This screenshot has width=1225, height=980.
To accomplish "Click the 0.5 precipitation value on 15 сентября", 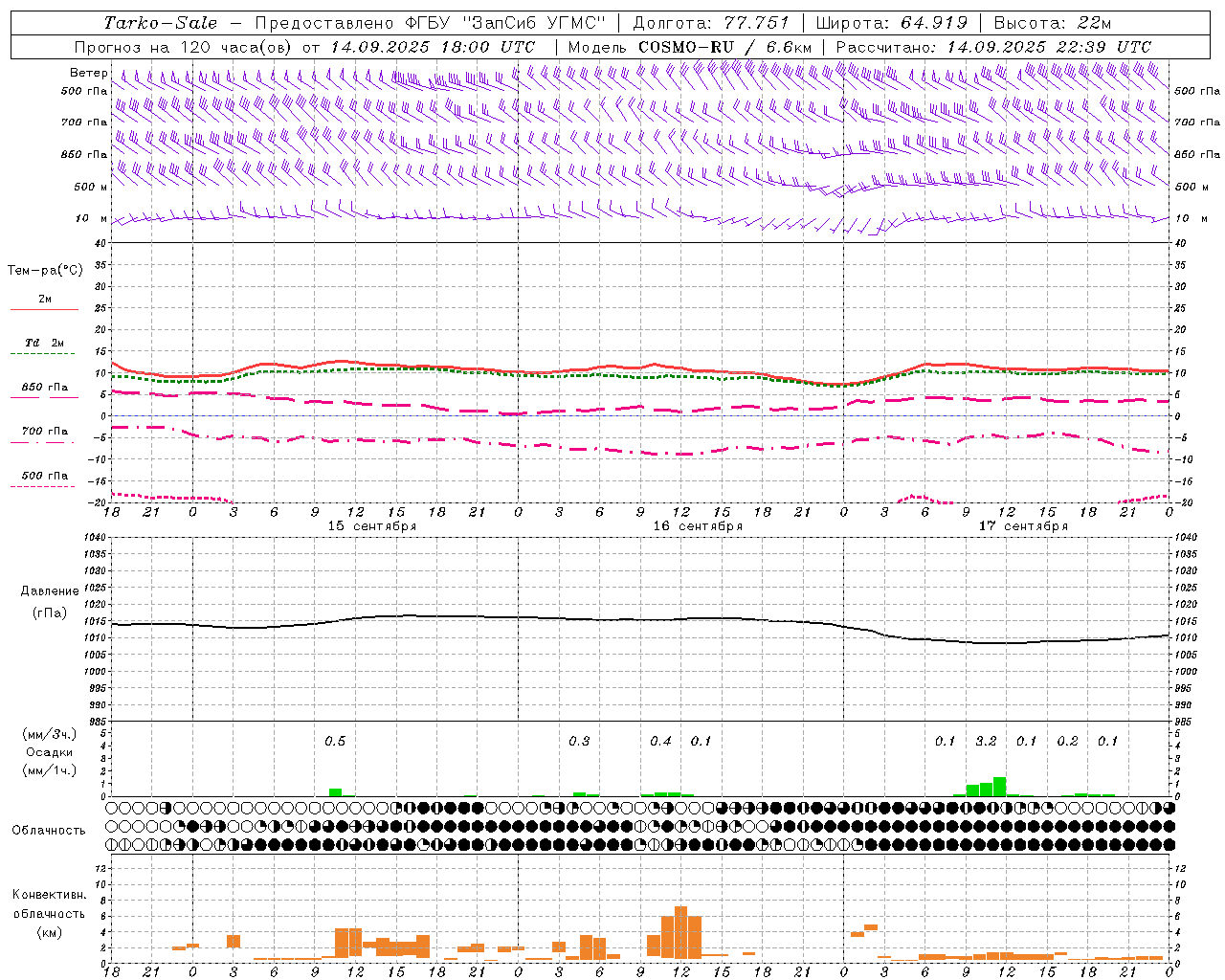I will (335, 741).
